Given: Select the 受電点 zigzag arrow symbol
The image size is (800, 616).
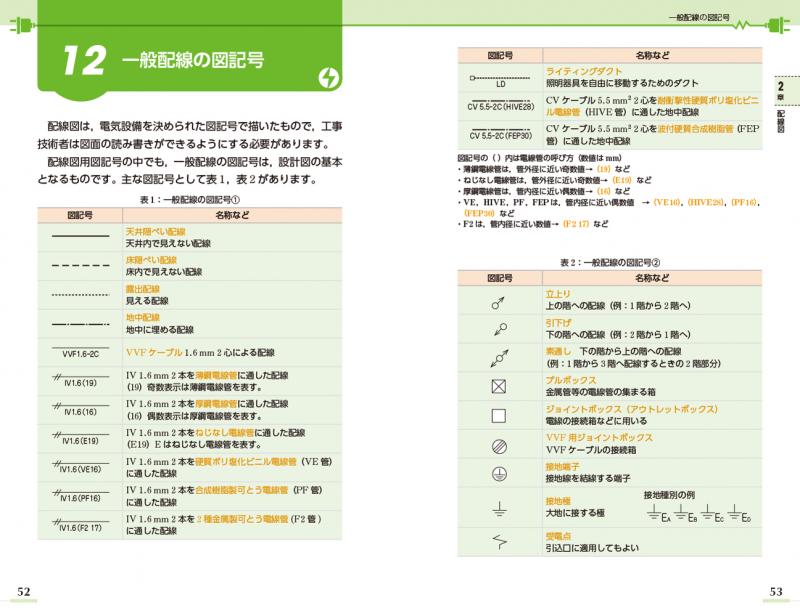Looking at the screenshot, I should 499,541.
